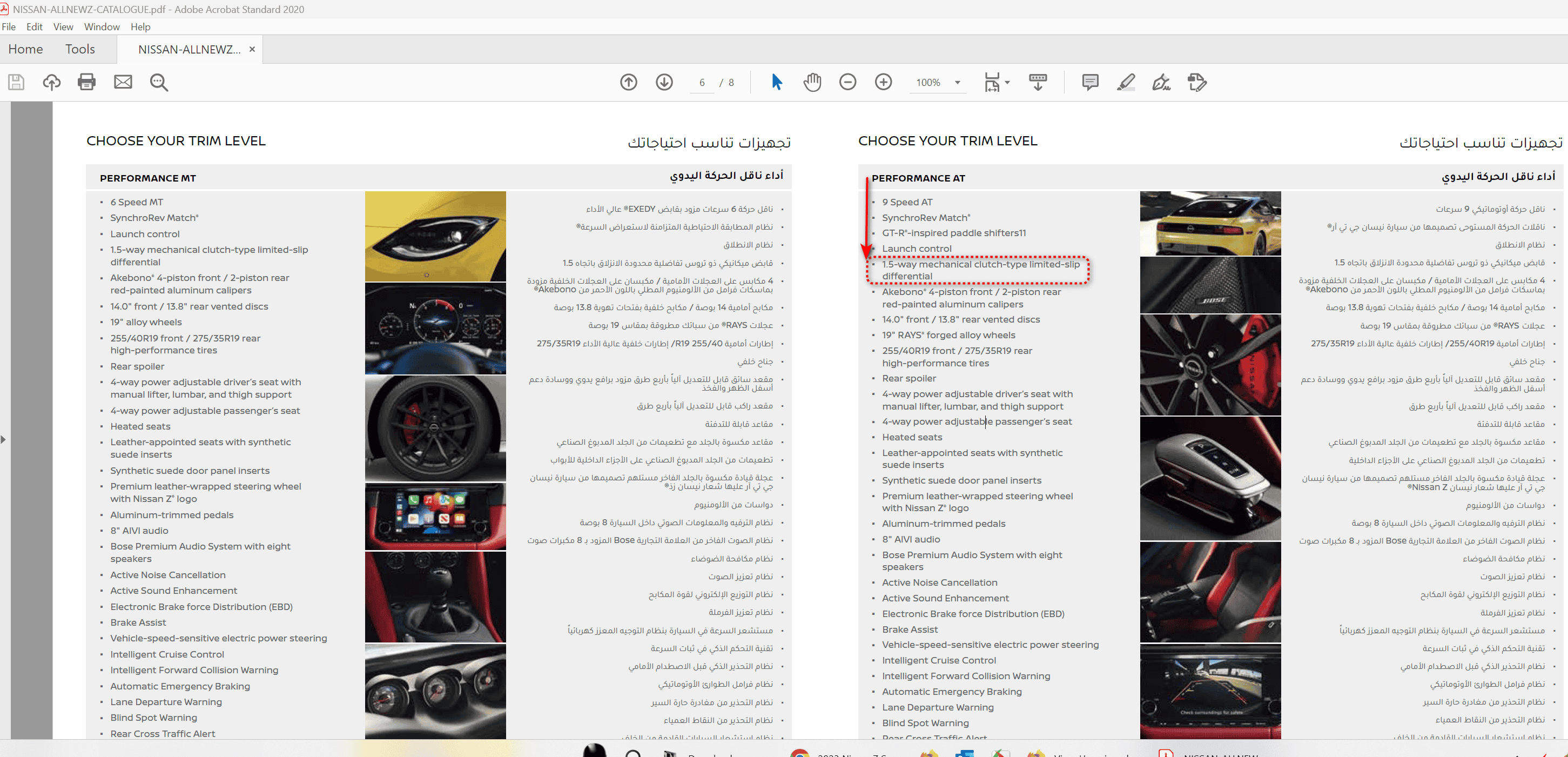Click the digital gauge cluster photo
Screen dimensions: 1568x757
pos(435,329)
